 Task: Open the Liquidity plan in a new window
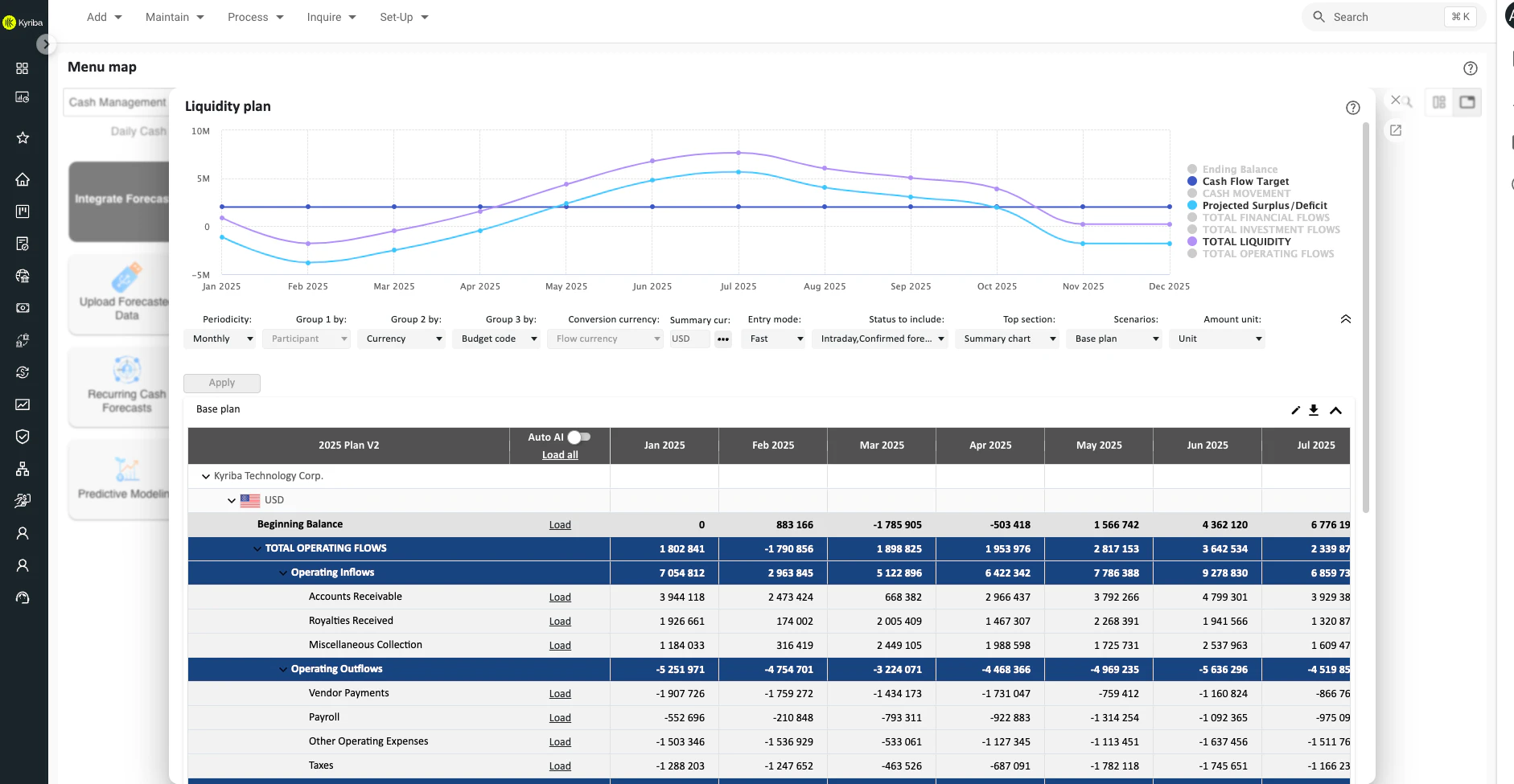tap(1396, 130)
